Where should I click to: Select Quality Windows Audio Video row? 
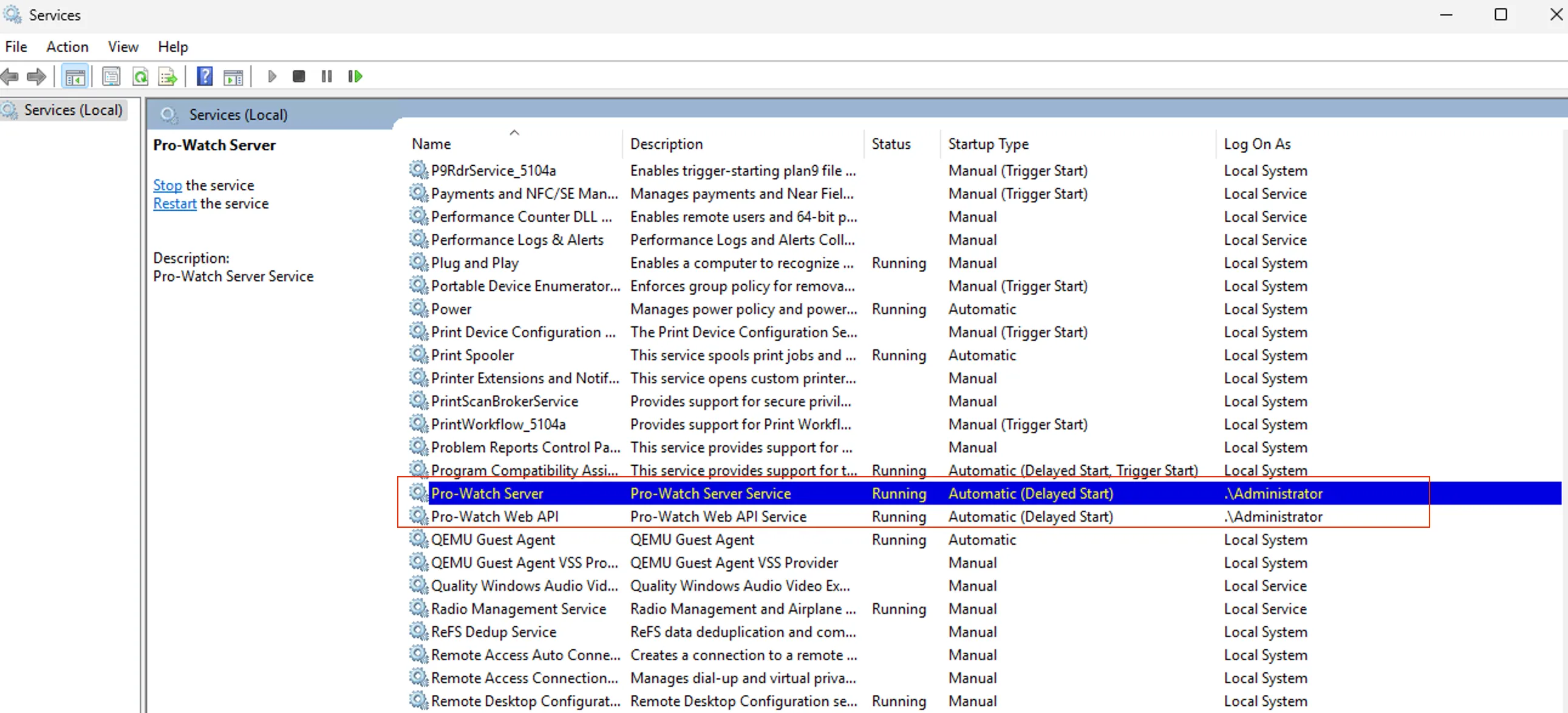click(x=984, y=585)
